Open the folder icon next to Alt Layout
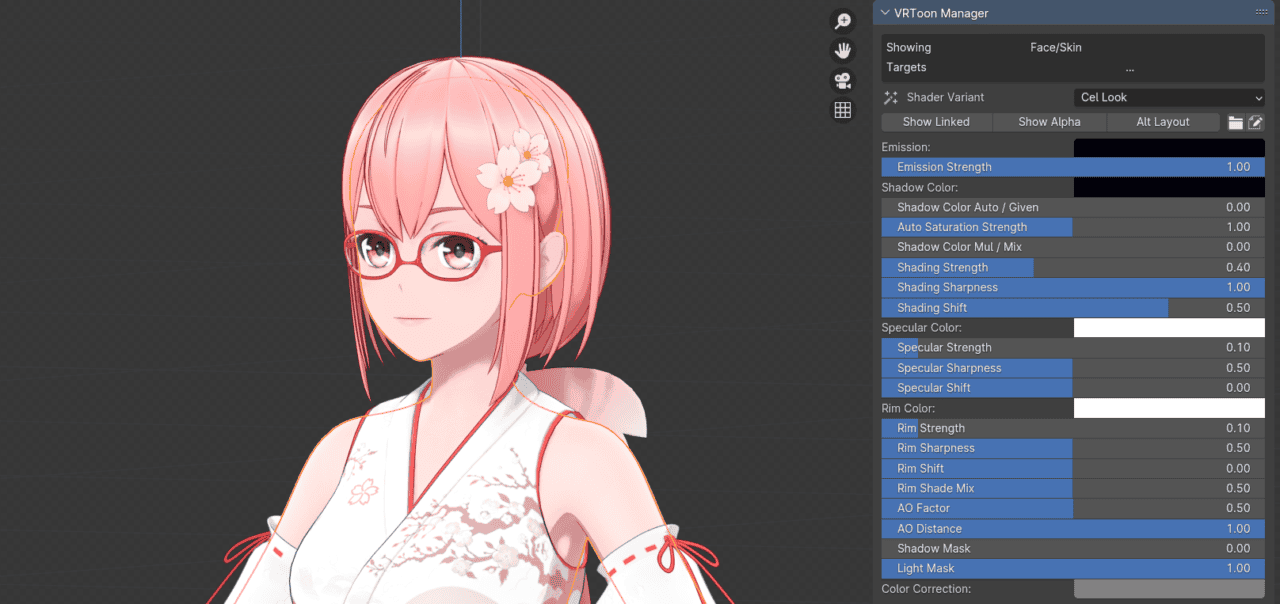 pos(1236,121)
